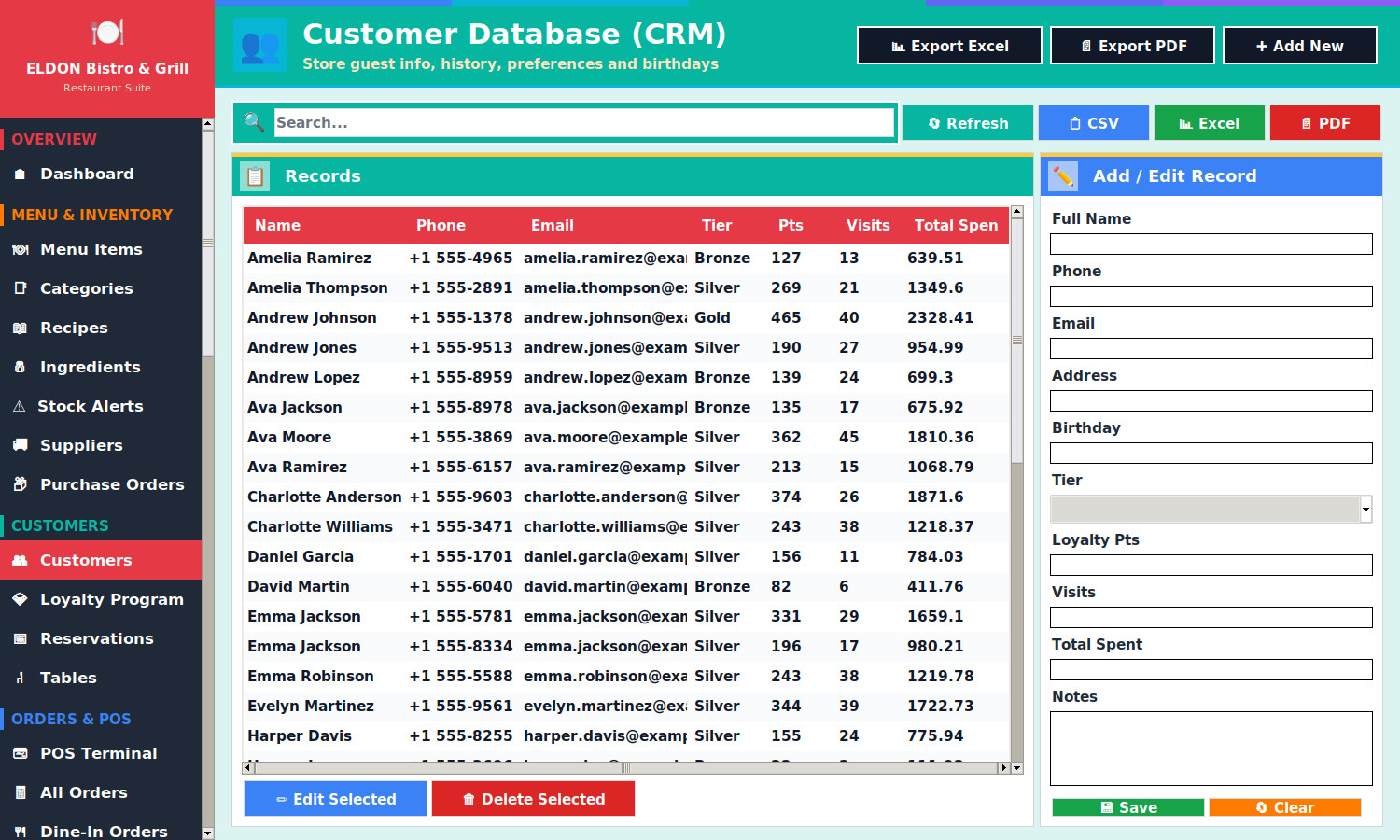Open Menu Items page

101,249
